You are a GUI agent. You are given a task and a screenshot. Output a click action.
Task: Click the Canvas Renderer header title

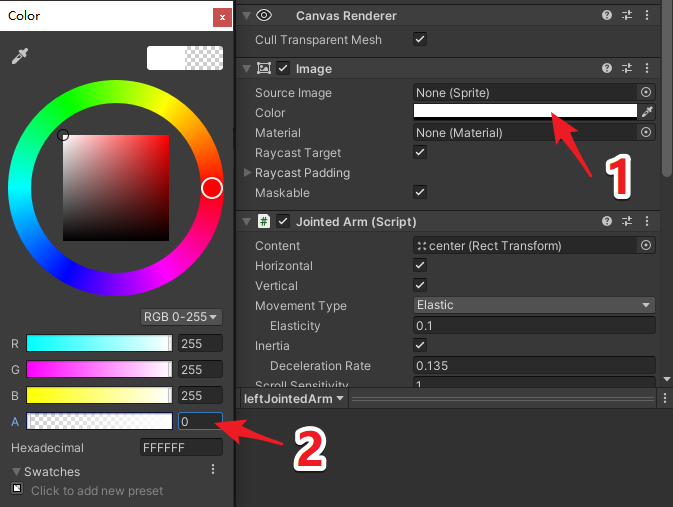click(x=346, y=16)
